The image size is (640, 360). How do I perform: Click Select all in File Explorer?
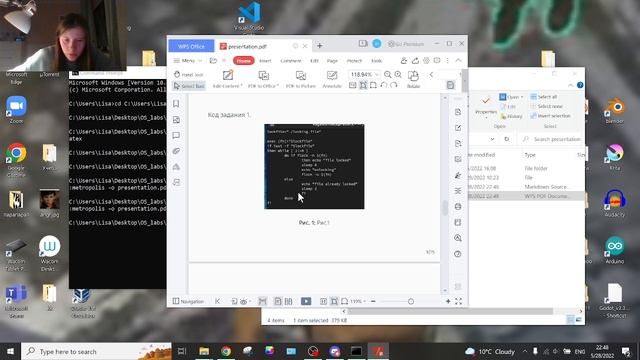pos(544,97)
